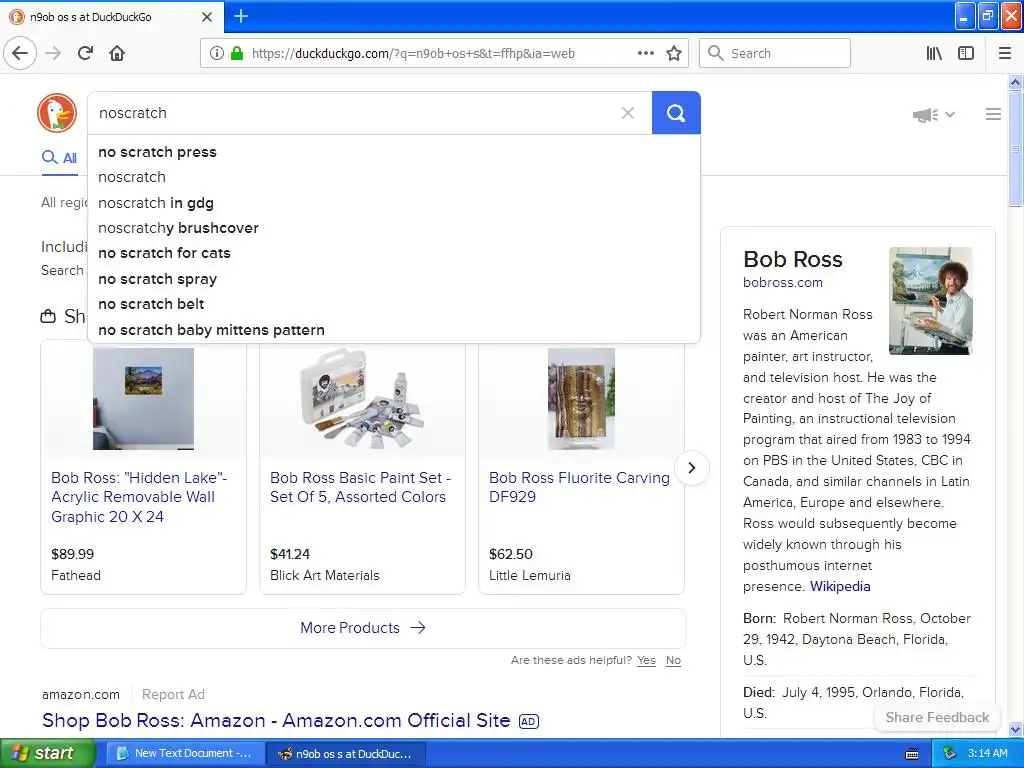Screen dimensions: 1024x768
Task: Select the All results tab
Action: (59, 158)
